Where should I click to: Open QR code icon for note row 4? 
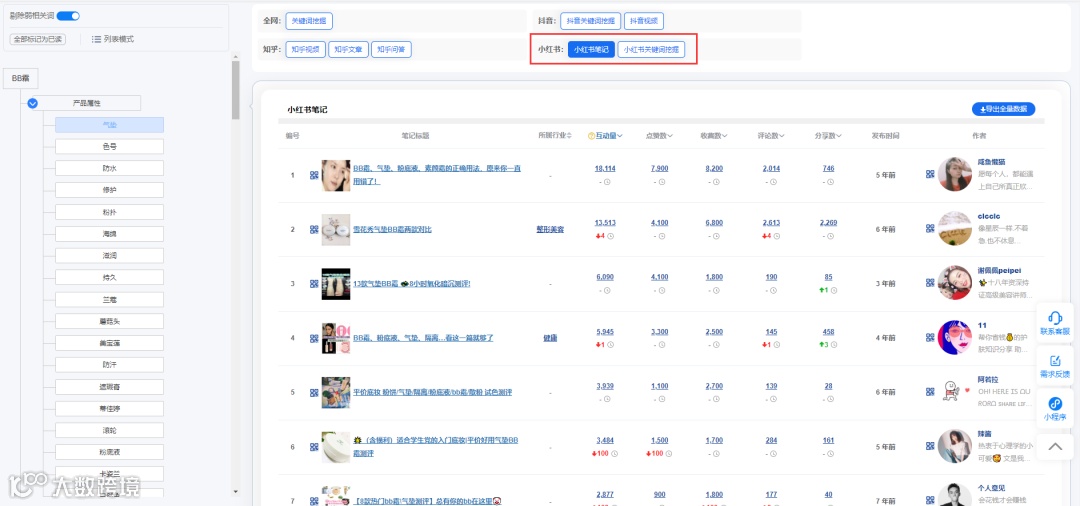pos(314,338)
